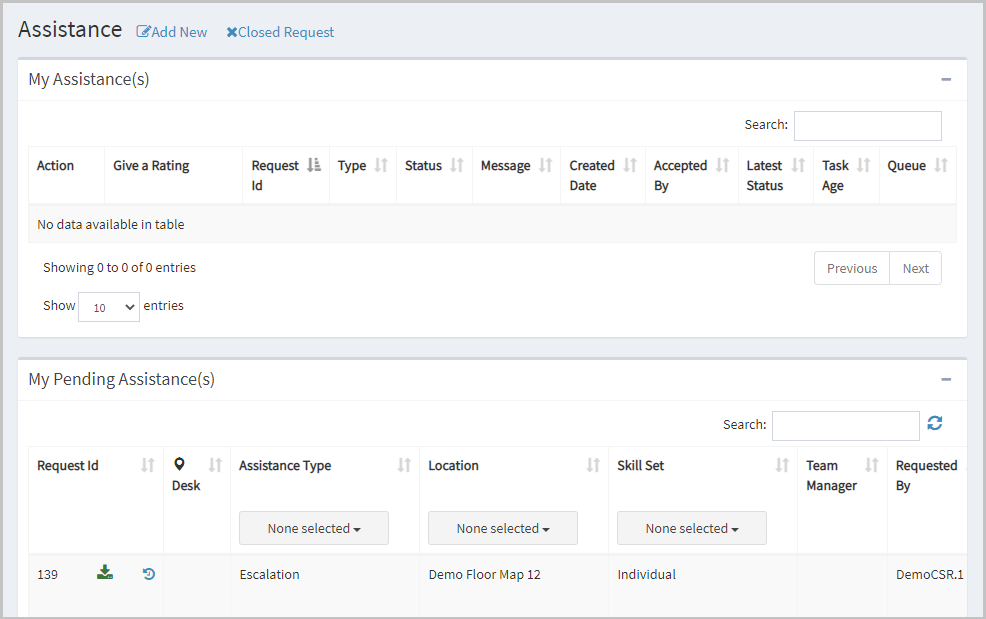Open the Show entries count dropdown

pyautogui.click(x=109, y=307)
